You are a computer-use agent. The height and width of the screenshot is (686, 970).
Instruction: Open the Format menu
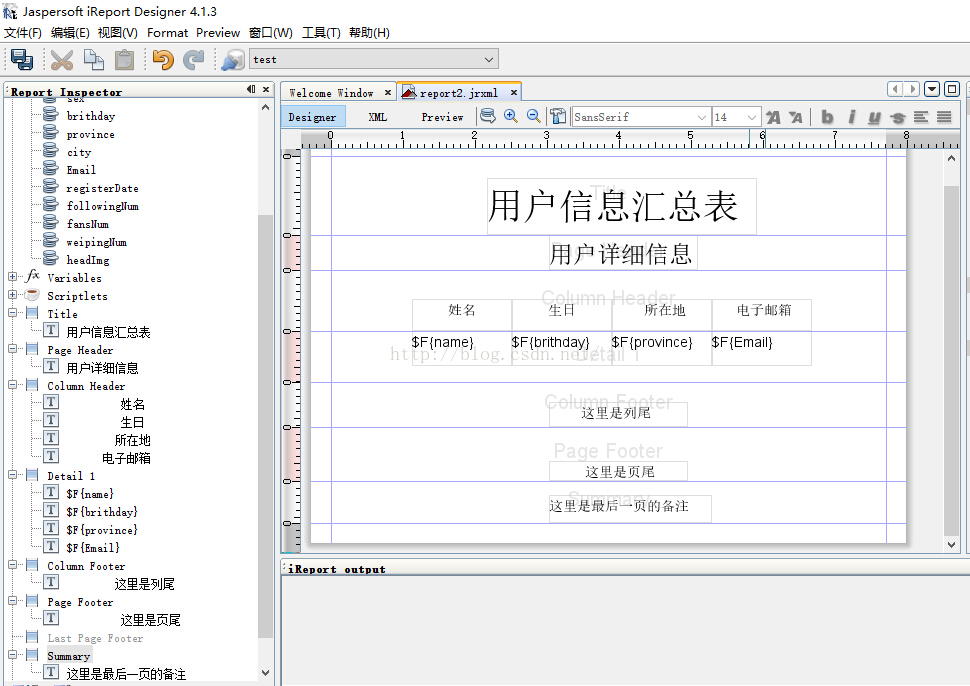[x=167, y=33]
